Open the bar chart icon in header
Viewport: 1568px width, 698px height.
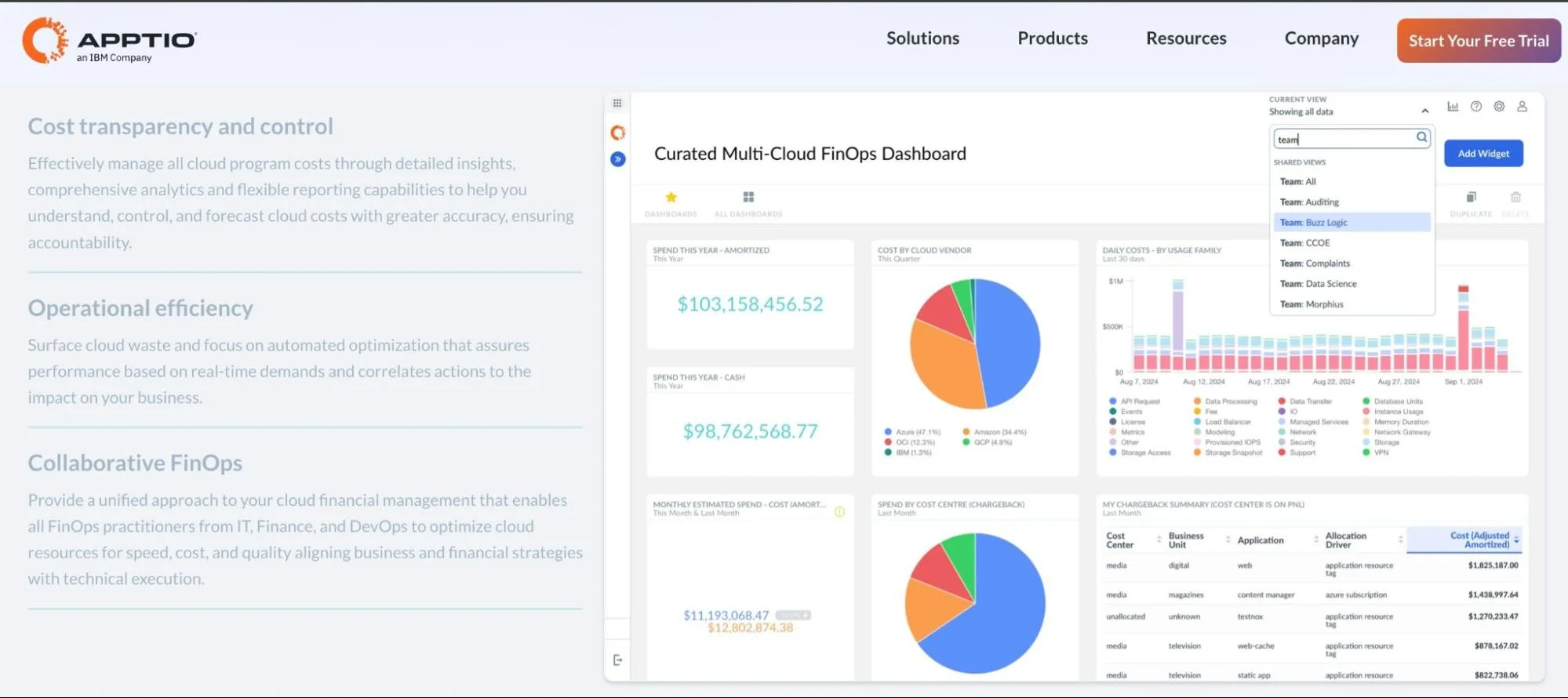1453,107
